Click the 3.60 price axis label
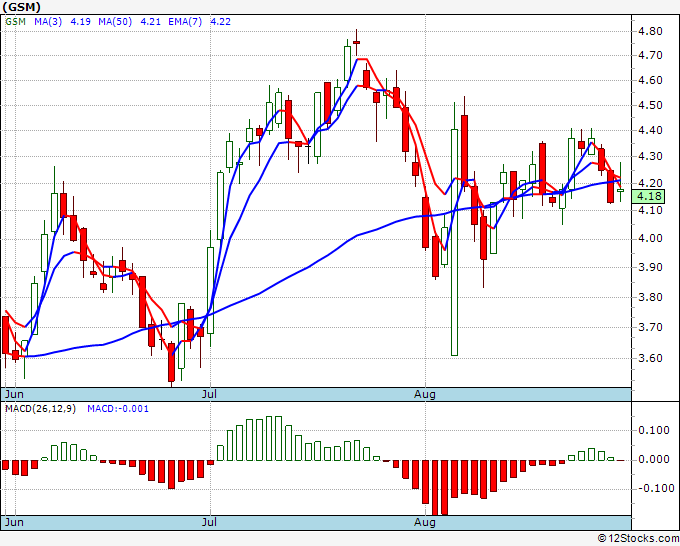 point(650,358)
